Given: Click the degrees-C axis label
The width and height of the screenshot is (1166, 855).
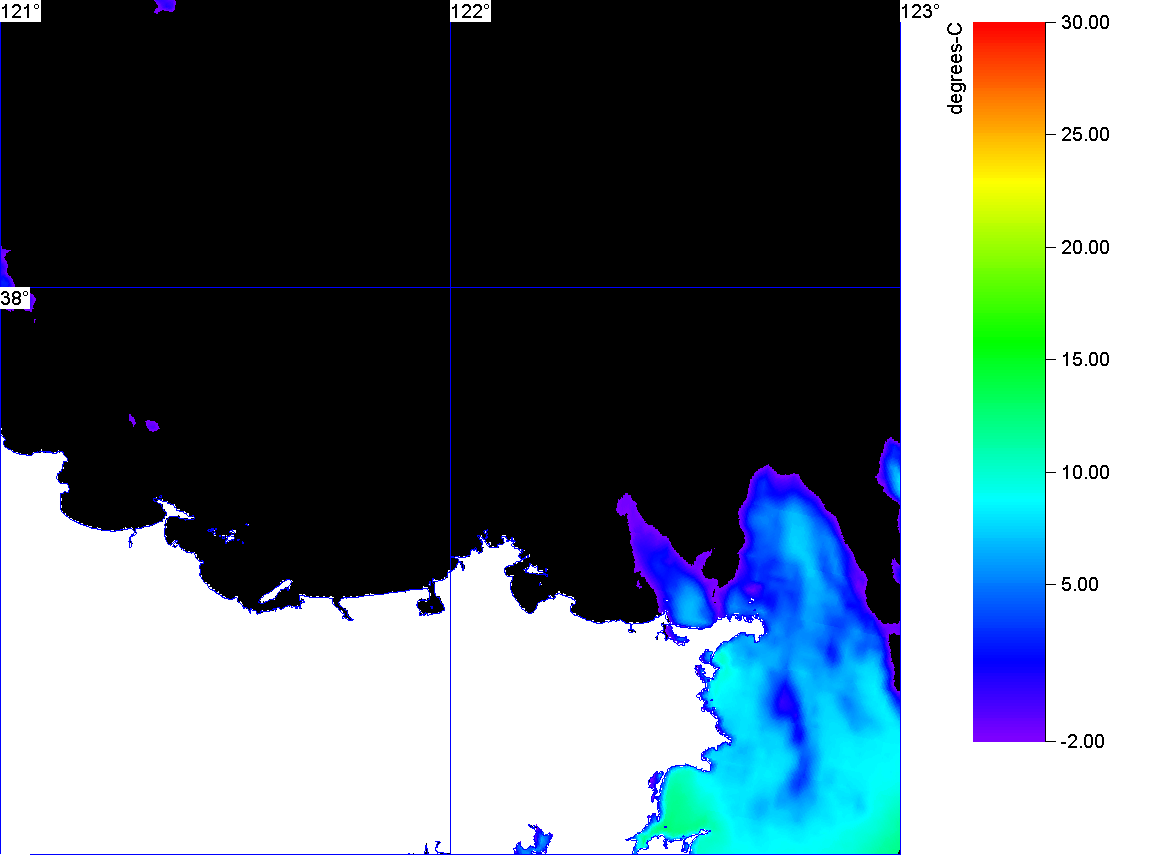Looking at the screenshot, I should click(955, 69).
